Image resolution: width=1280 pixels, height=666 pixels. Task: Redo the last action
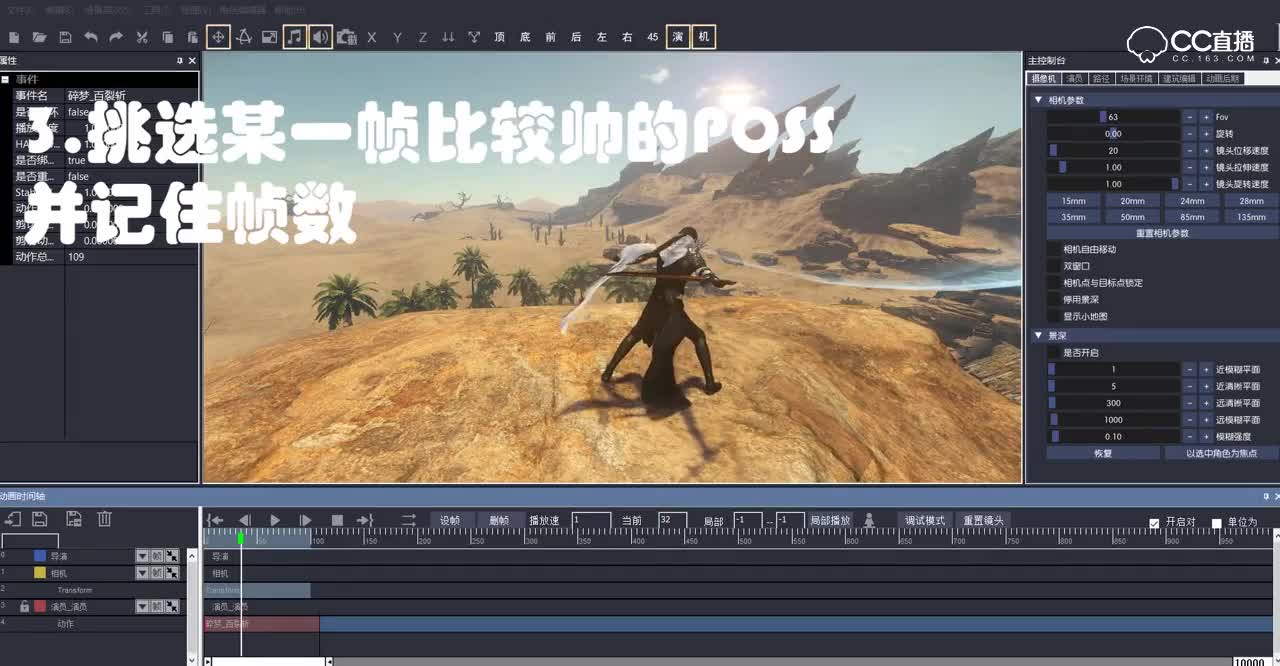pos(116,37)
